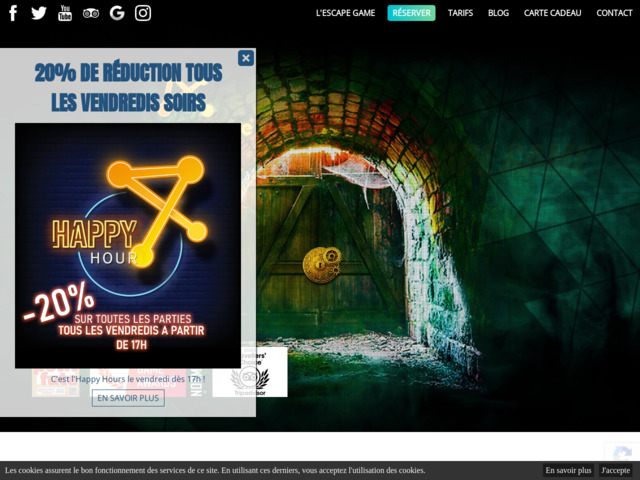Click the Google "G" icon
640x480 pixels.
(117, 13)
